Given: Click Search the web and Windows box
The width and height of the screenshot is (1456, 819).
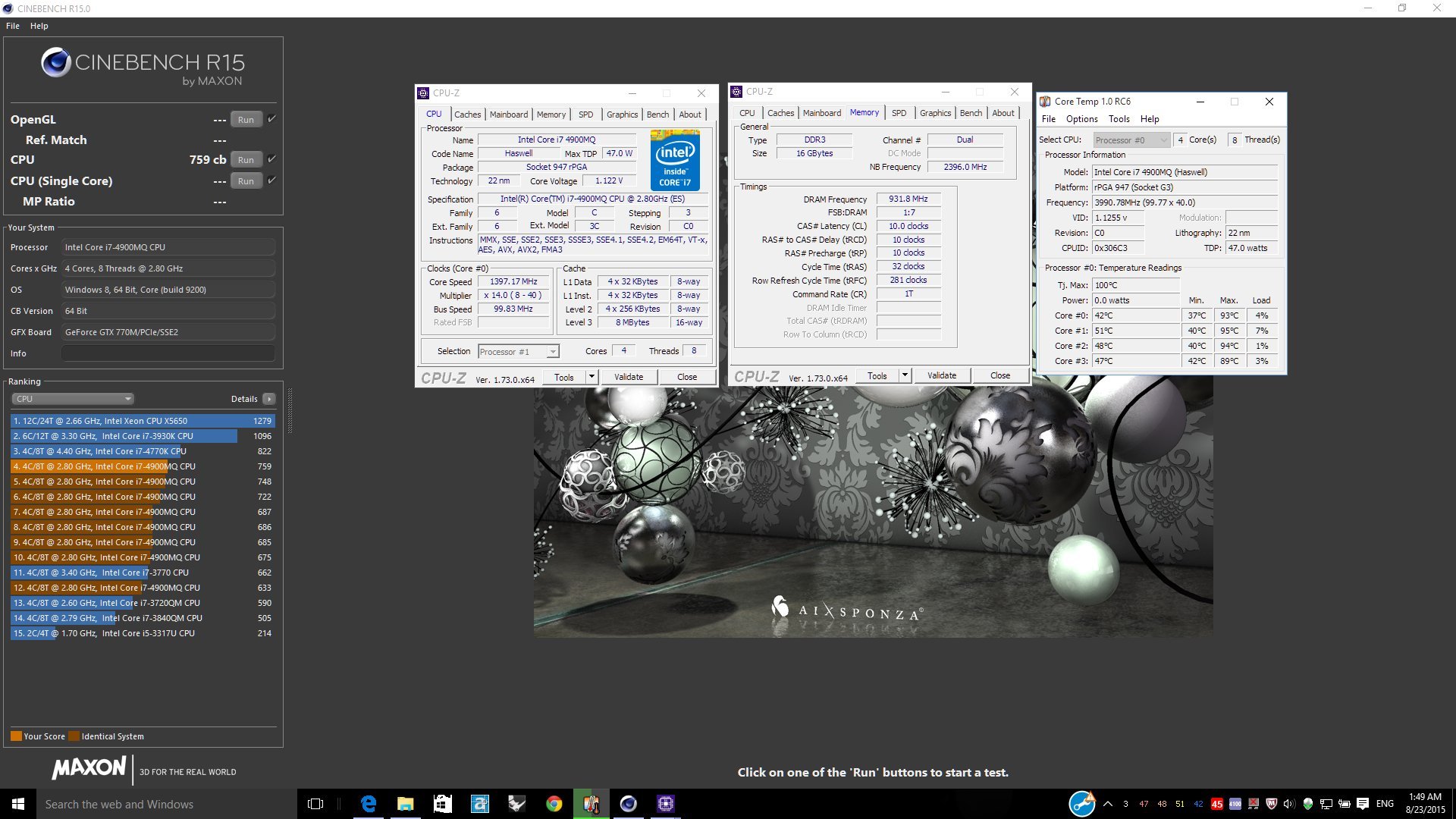Looking at the screenshot, I should pyautogui.click(x=167, y=804).
